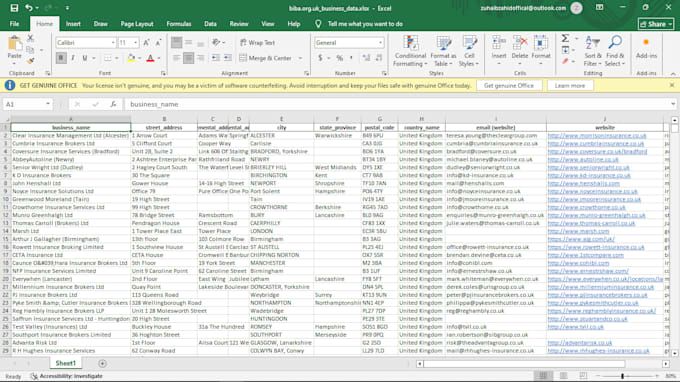
Task: Click Accessibility: Investigate in status bar
Action: [67, 376]
